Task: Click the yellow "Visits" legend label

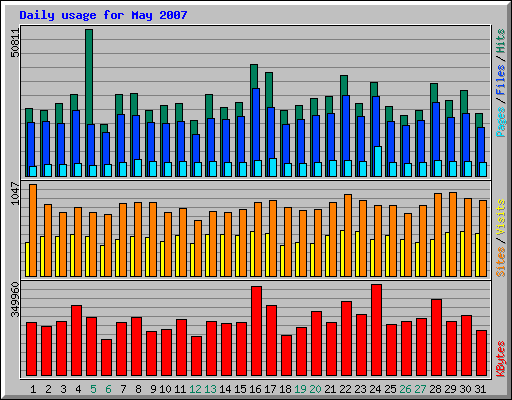Action: coord(500,217)
